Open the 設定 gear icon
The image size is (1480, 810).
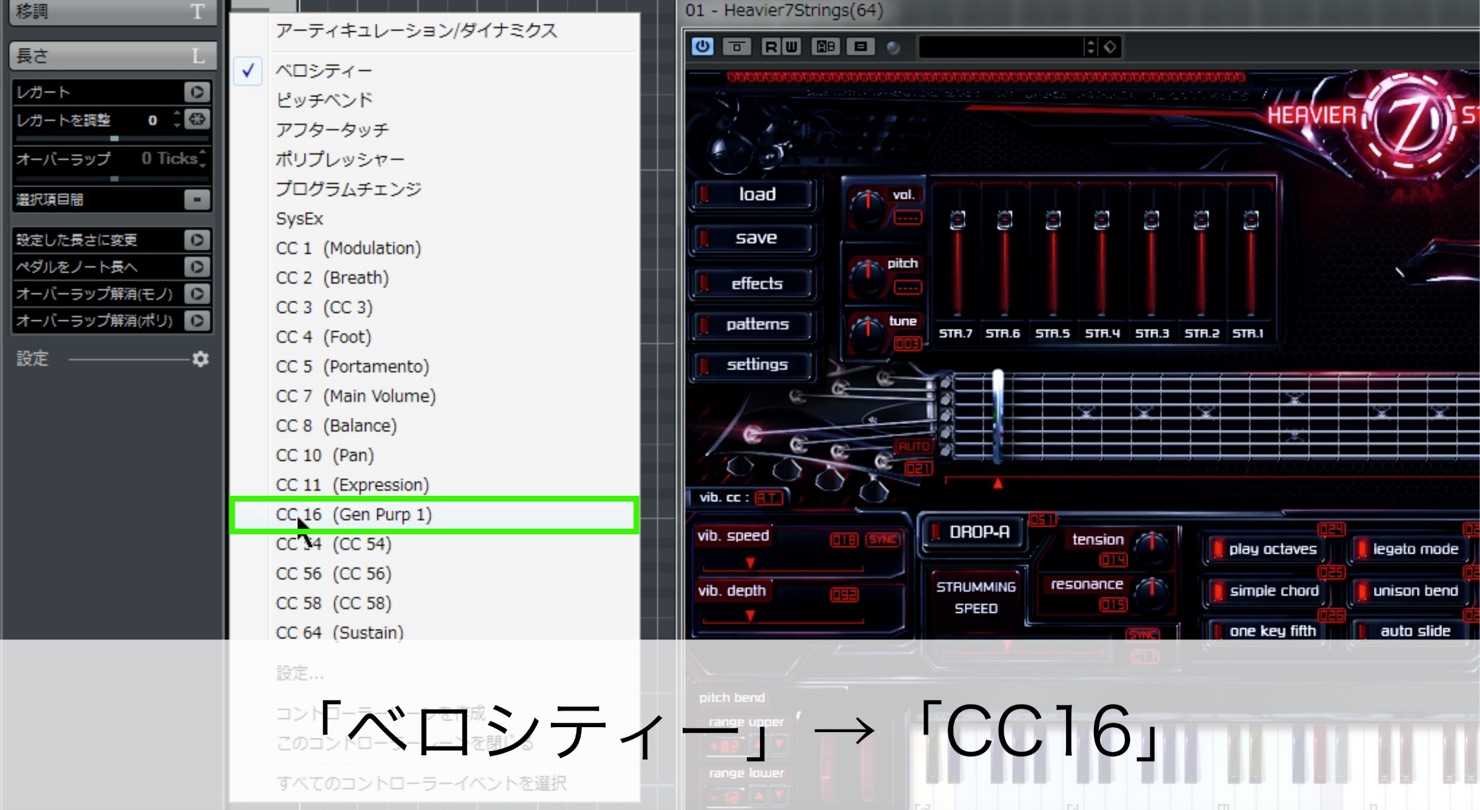pyautogui.click(x=200, y=359)
